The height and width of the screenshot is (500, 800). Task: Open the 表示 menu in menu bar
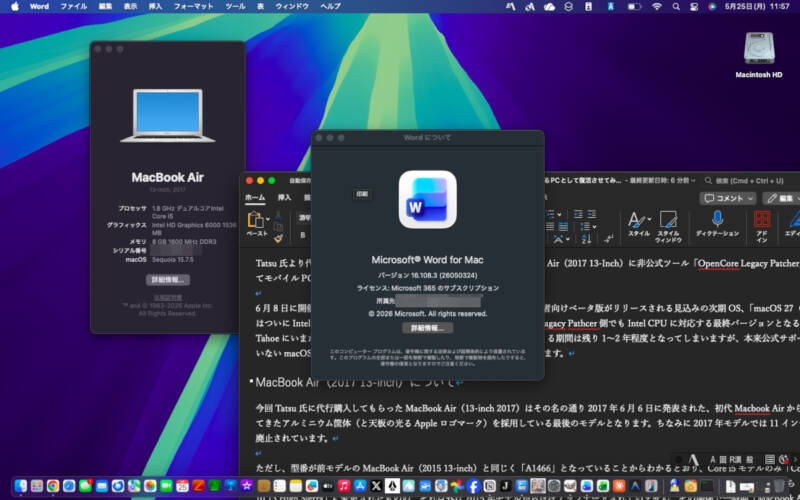click(x=130, y=7)
